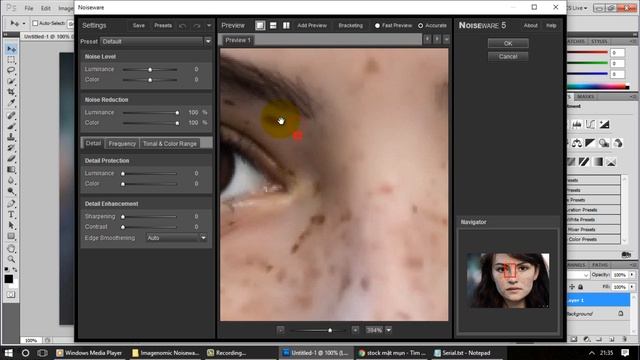Open zoom percentage dropdown below preview
The width and height of the screenshot is (640, 360).
389,330
